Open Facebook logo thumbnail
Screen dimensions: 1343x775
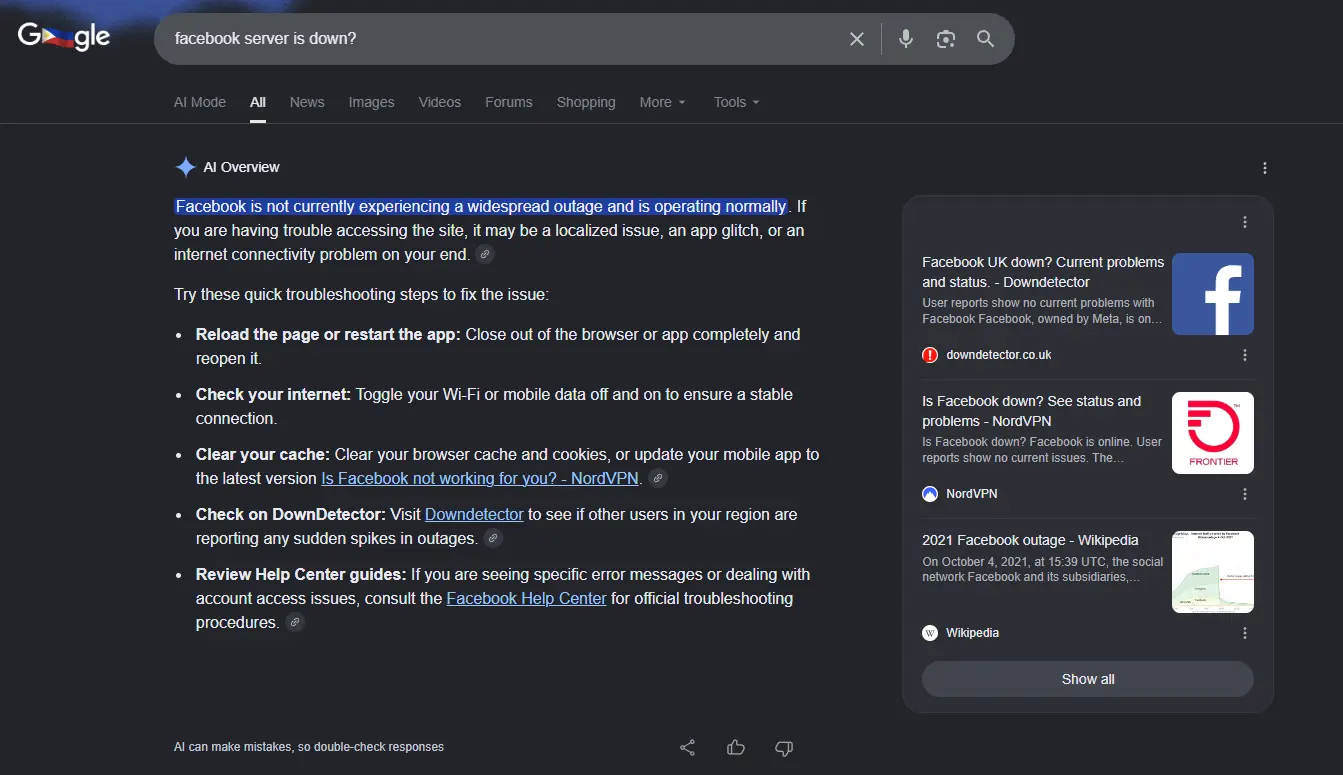(x=1213, y=294)
